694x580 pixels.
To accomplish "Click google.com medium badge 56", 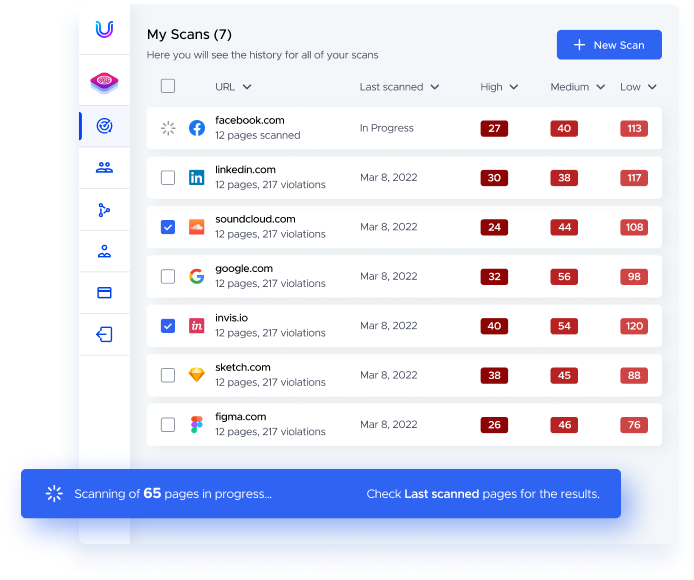I will point(564,276).
